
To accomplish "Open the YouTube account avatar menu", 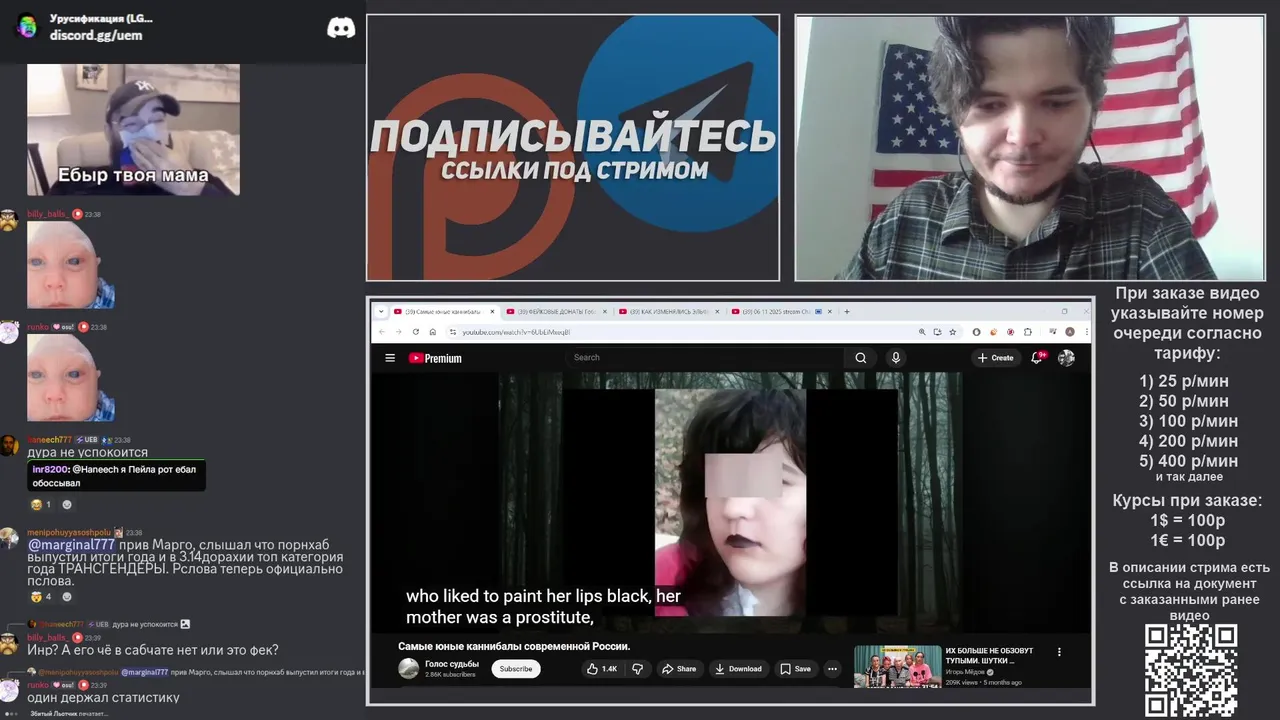I will [1066, 358].
